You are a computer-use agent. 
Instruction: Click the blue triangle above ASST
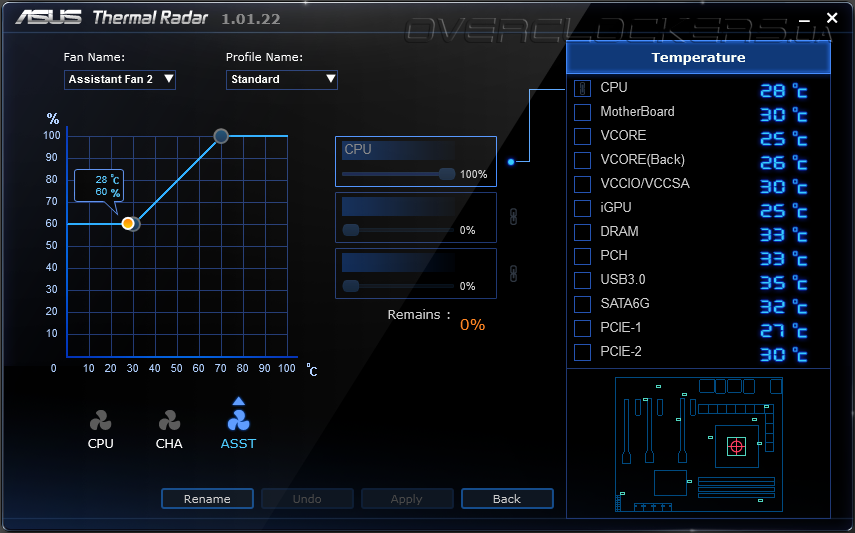tap(238, 401)
